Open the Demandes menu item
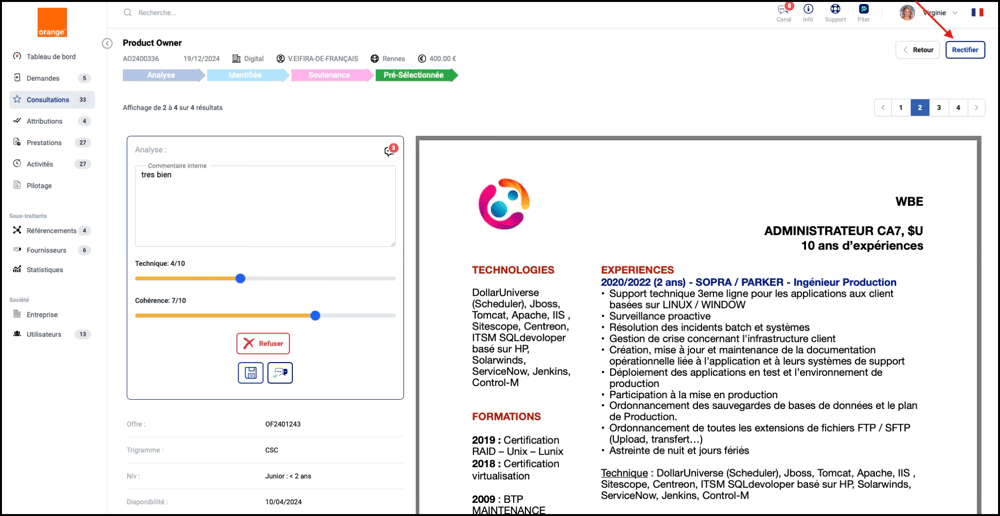The image size is (1000, 516). (52, 78)
